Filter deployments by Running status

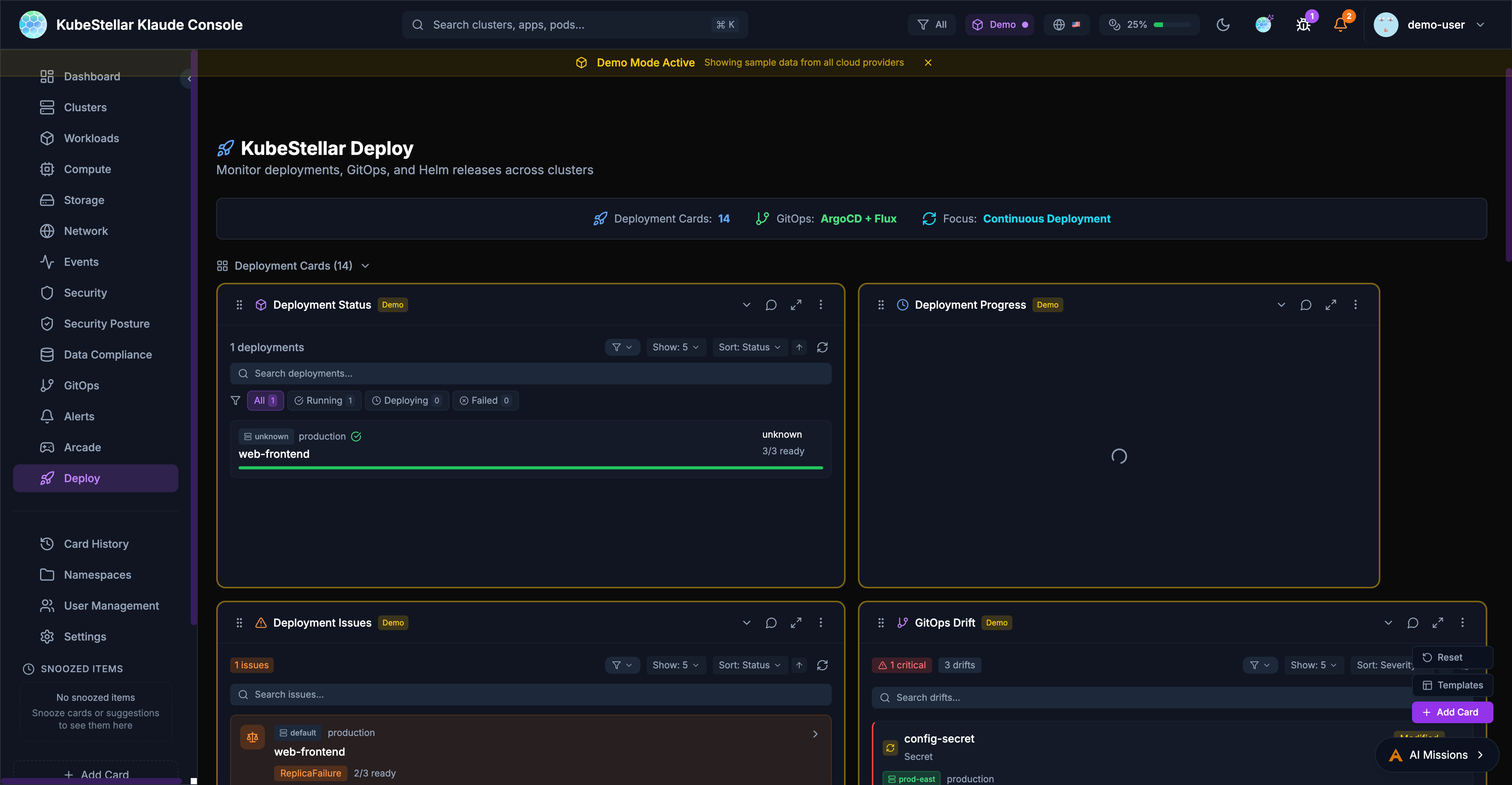[324, 401]
